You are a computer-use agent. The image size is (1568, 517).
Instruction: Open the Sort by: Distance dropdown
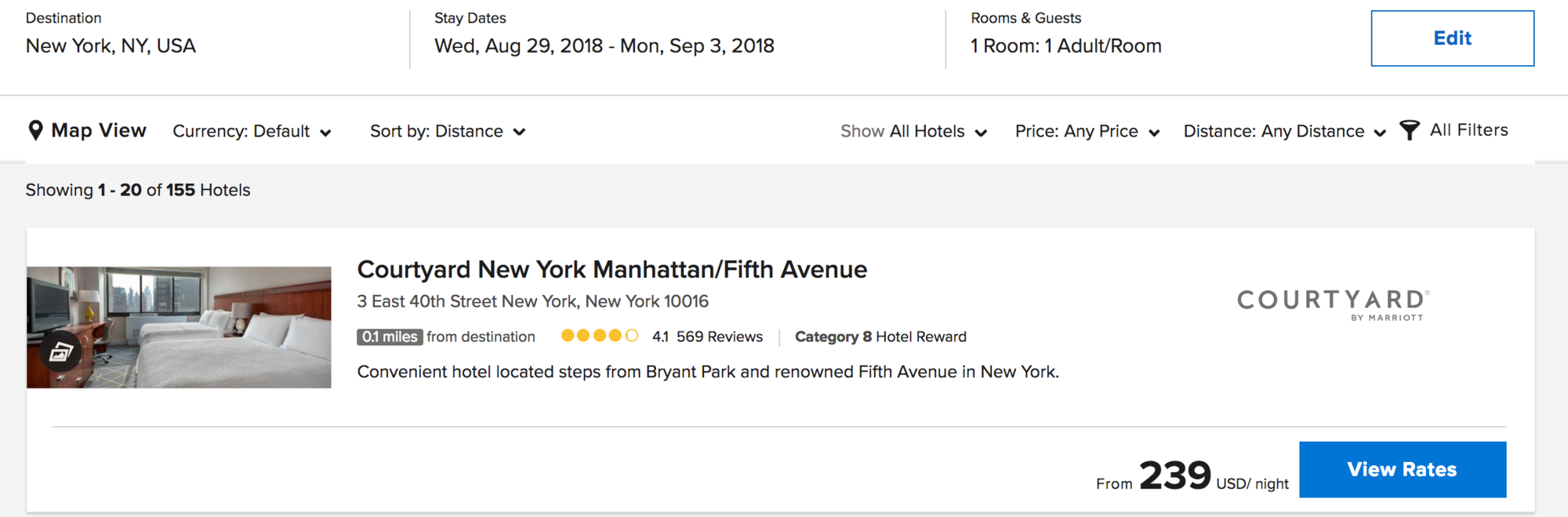tap(447, 132)
